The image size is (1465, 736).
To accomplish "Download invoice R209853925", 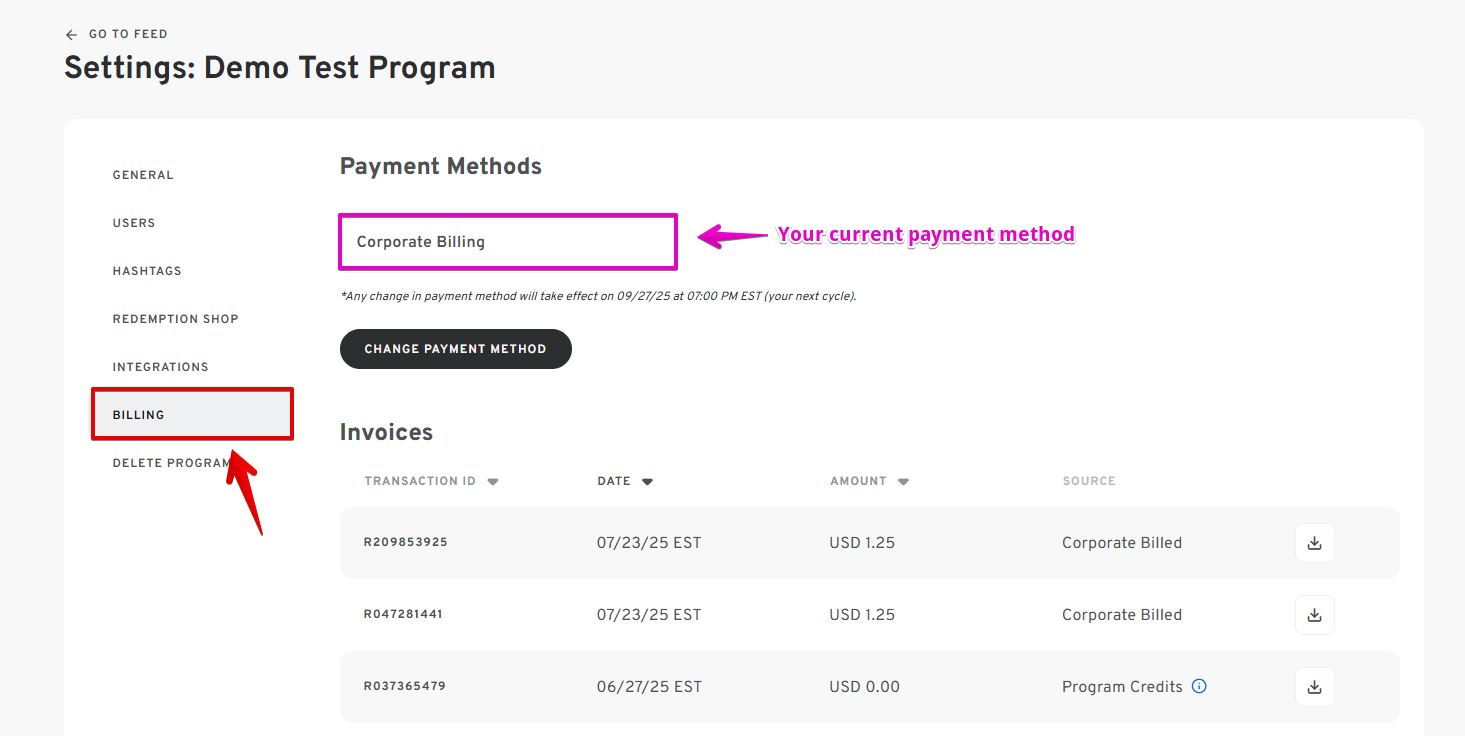I will coord(1314,543).
